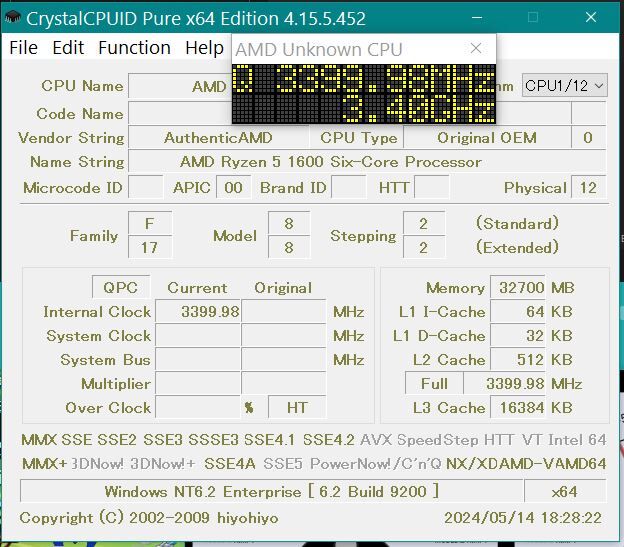Image resolution: width=624 pixels, height=547 pixels.
Task: Click the extended Family value 17
Action: click(150, 247)
